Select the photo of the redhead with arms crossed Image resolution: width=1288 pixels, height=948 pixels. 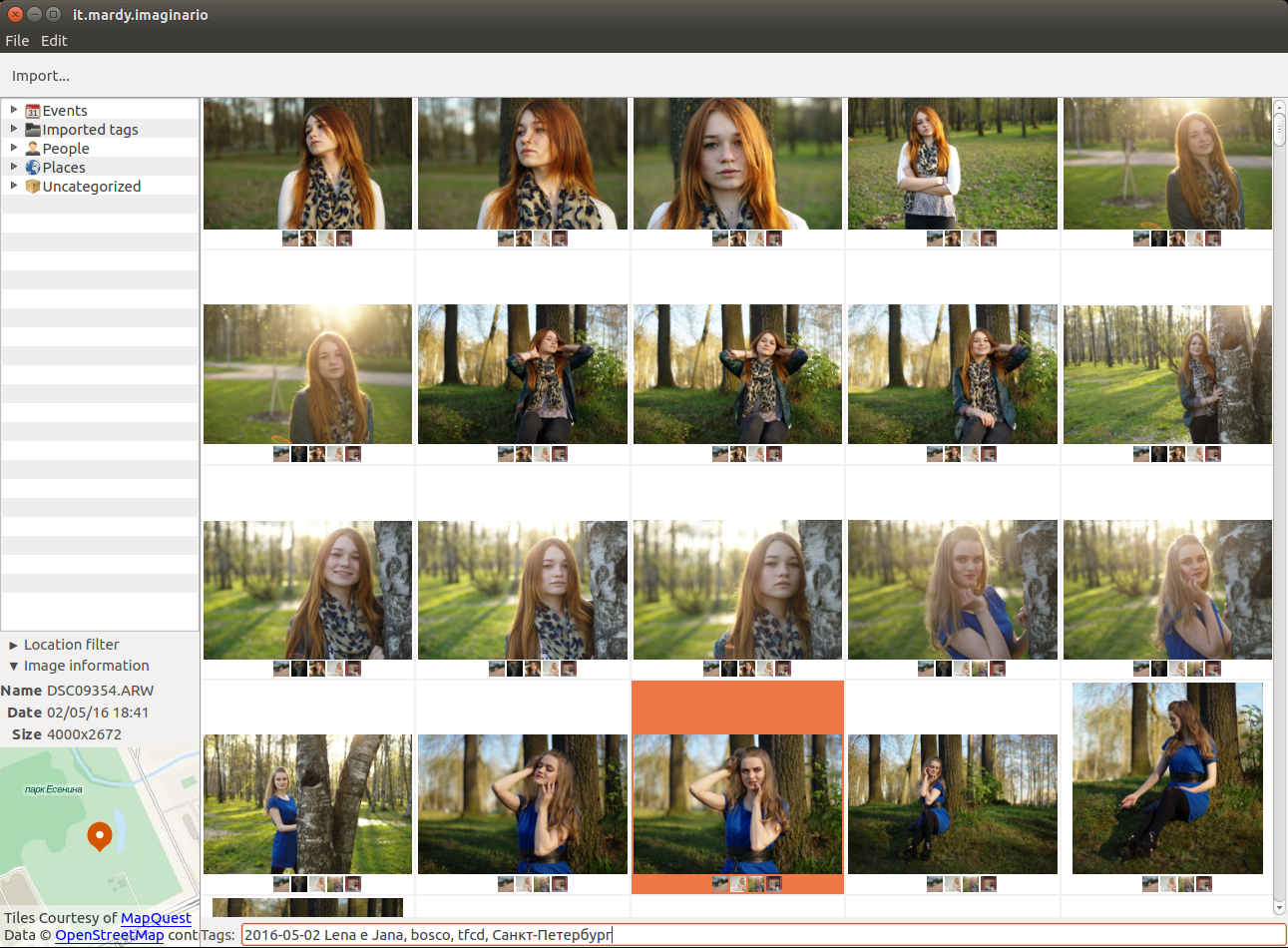click(x=953, y=164)
